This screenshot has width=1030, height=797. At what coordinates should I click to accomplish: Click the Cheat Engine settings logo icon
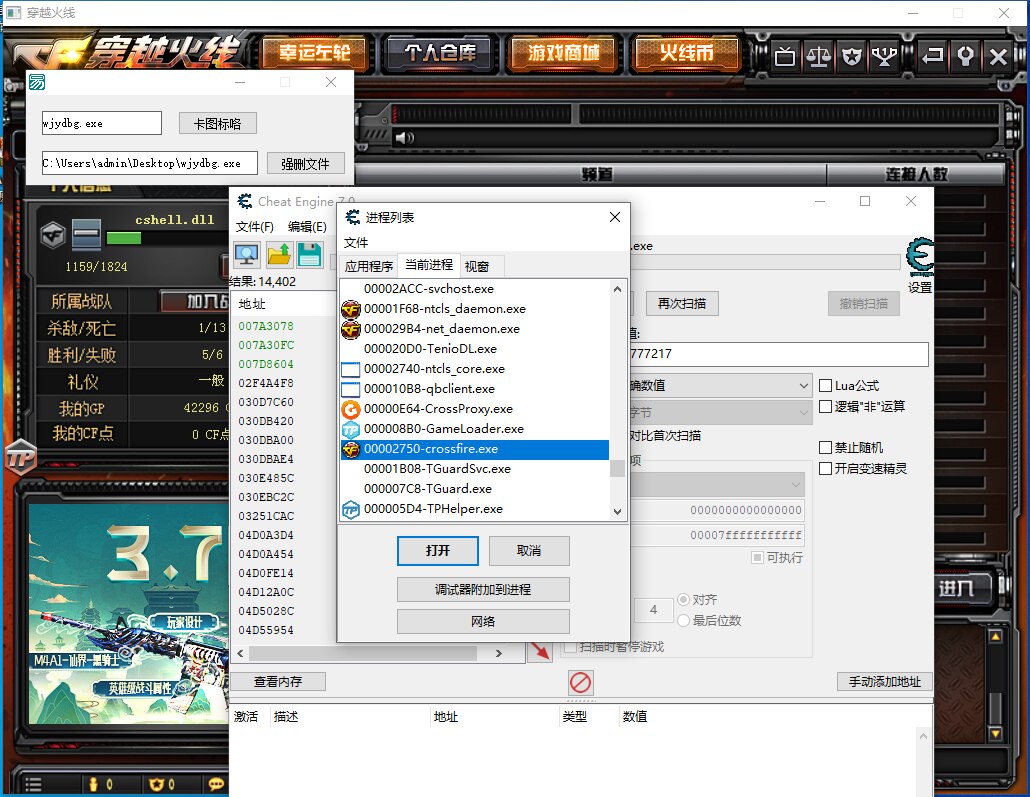tap(920, 257)
